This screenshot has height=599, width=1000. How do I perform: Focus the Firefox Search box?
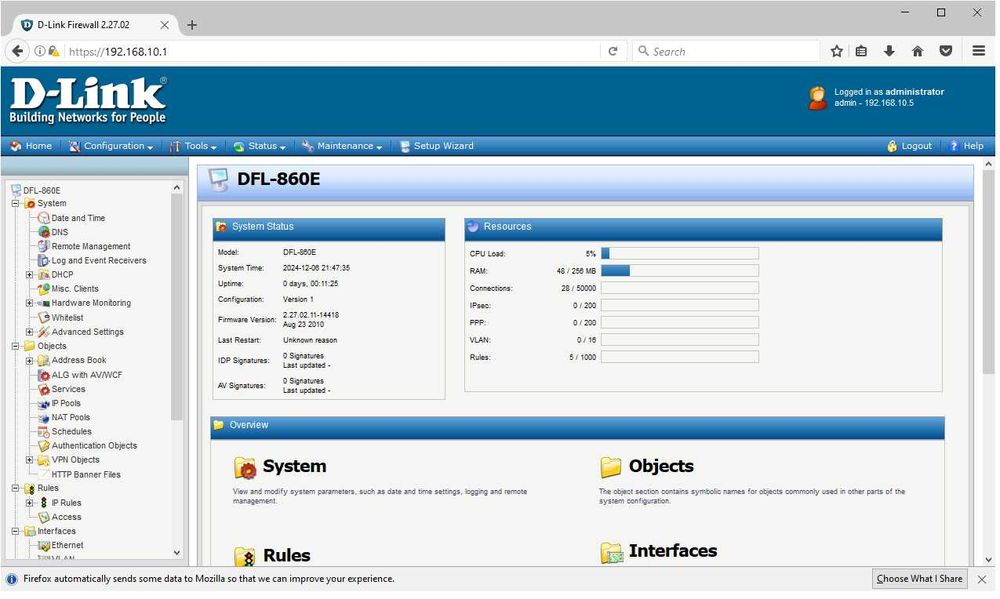click(x=727, y=52)
